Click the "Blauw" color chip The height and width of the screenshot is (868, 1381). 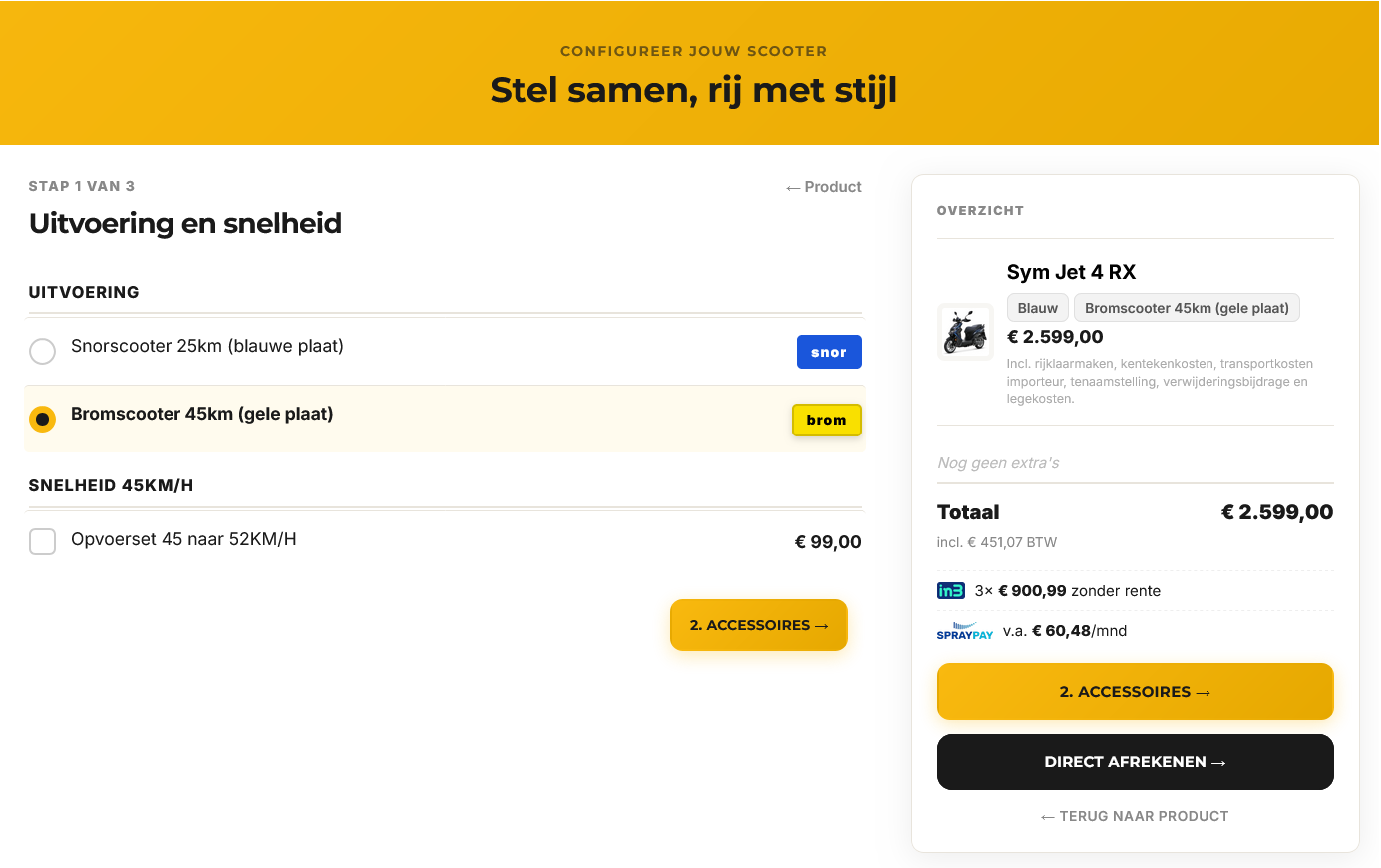pyautogui.click(x=1037, y=307)
